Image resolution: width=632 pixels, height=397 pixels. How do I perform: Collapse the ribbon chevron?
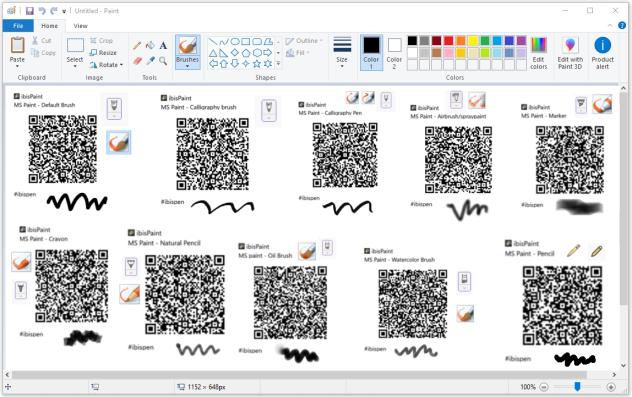pos(610,25)
